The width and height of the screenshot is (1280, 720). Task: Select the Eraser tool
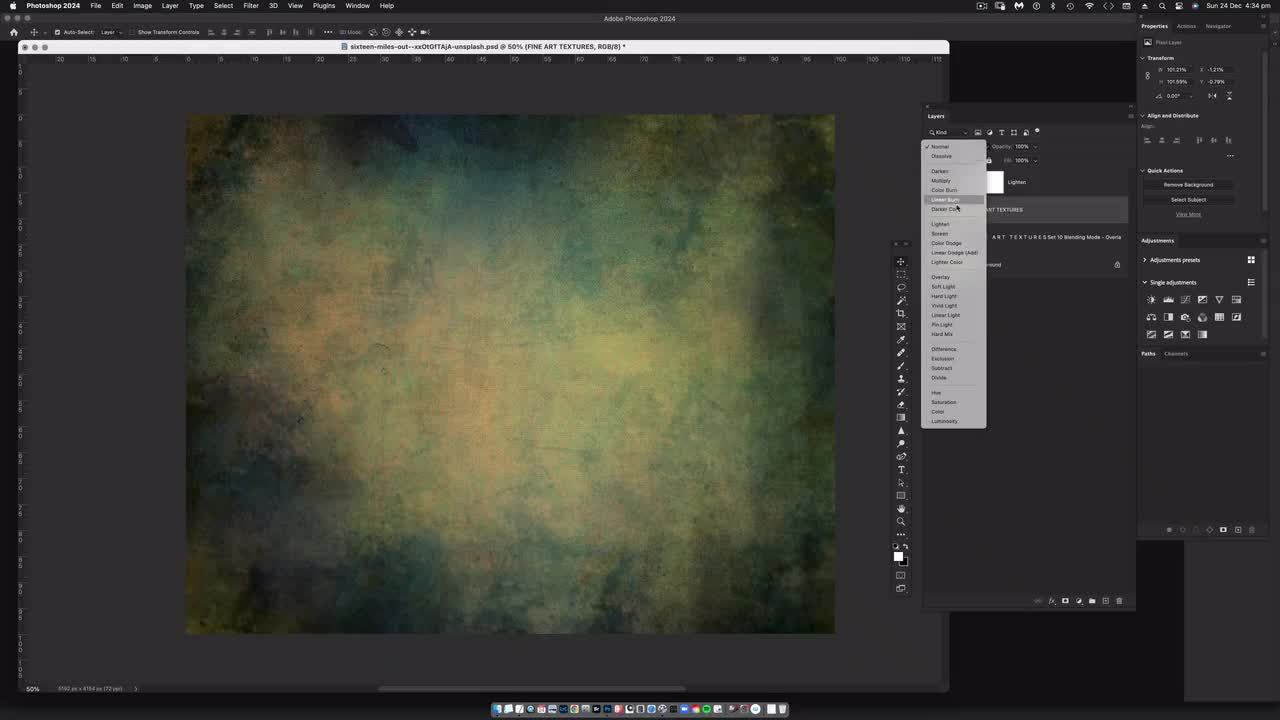(901, 404)
